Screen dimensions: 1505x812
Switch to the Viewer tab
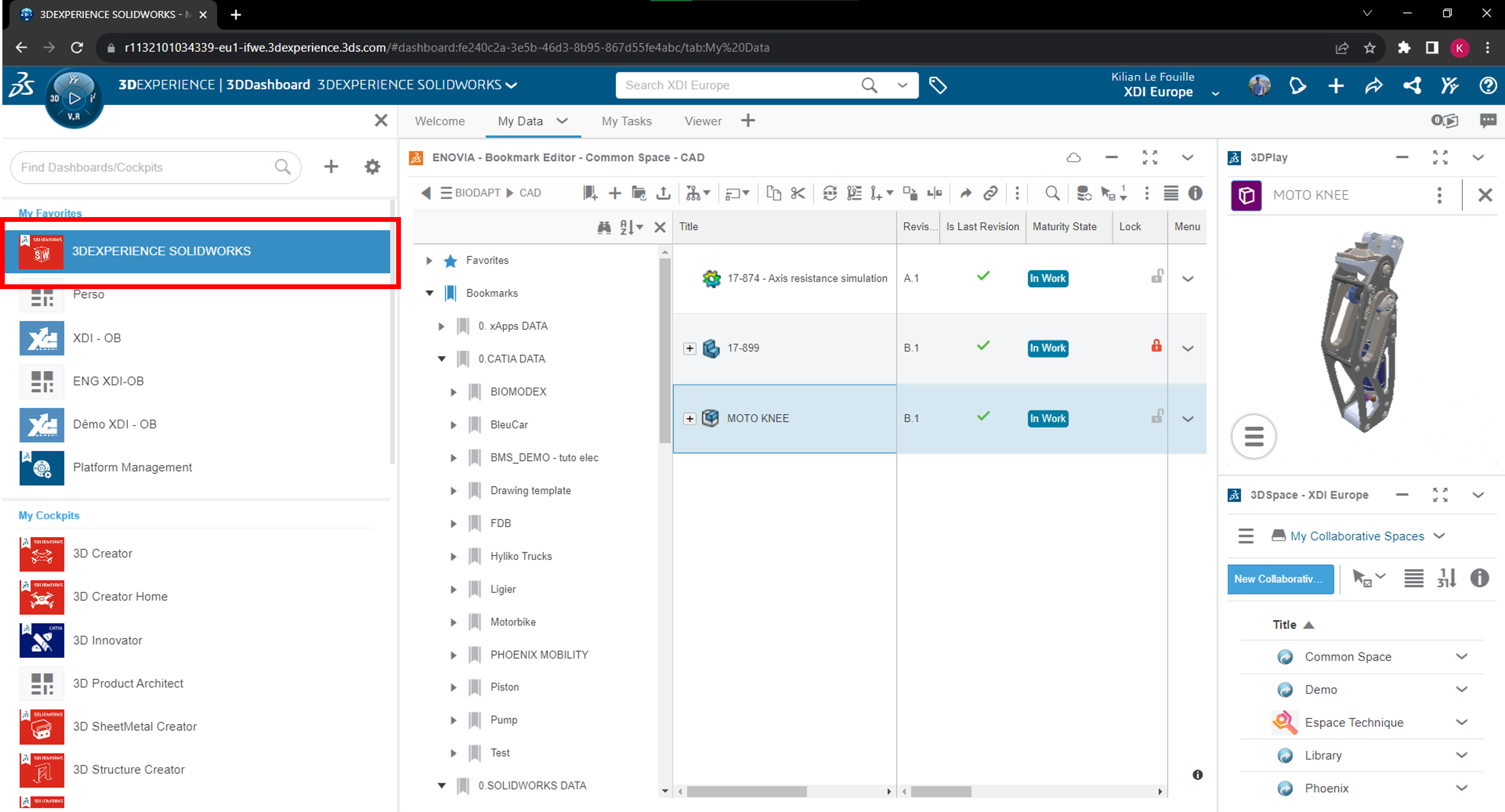click(703, 121)
